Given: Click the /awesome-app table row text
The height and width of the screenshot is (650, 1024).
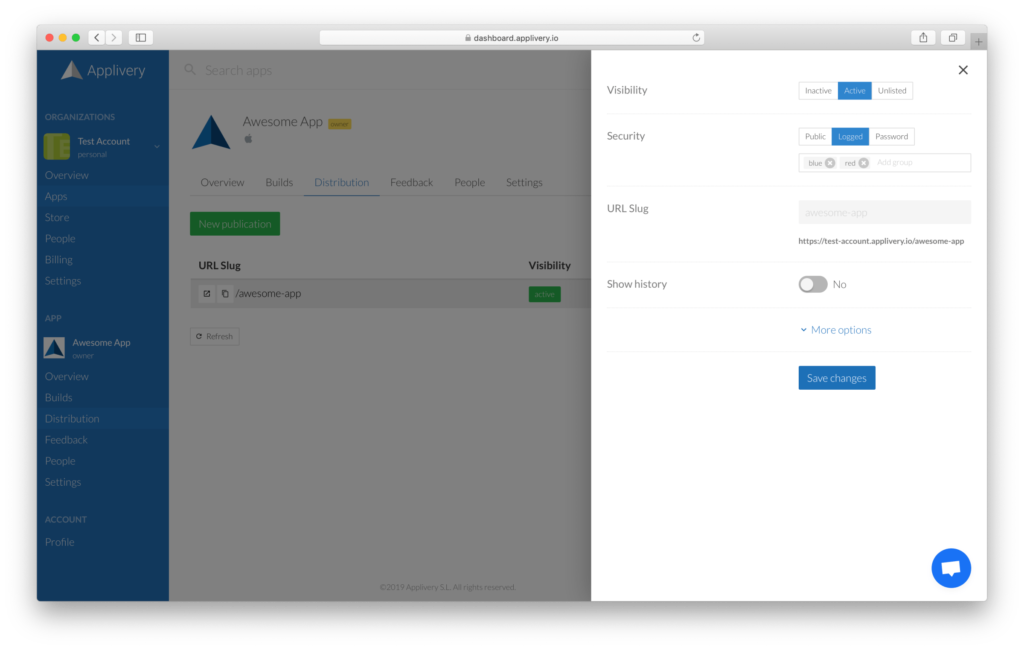Looking at the screenshot, I should [x=268, y=293].
